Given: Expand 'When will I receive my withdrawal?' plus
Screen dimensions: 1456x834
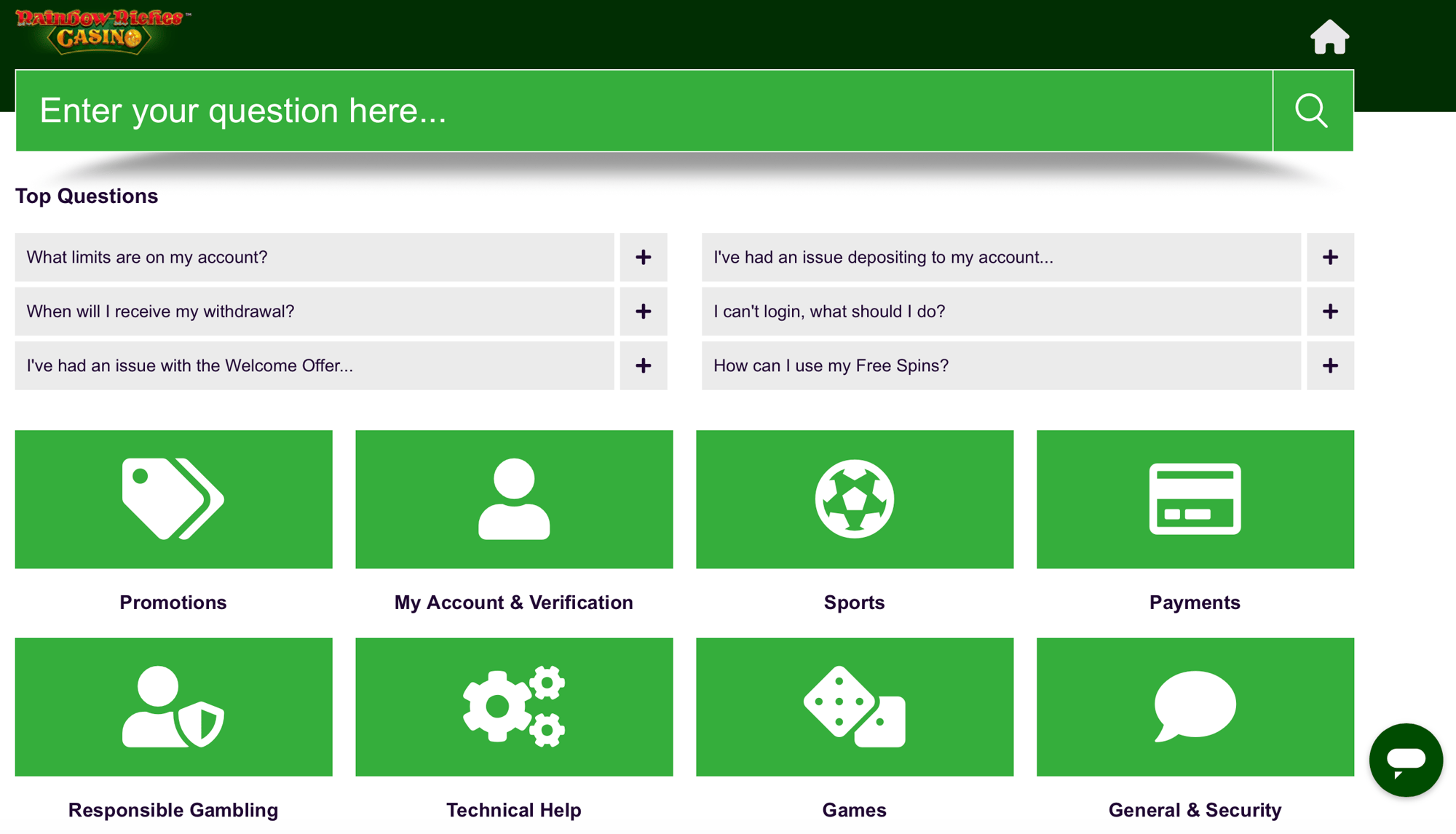Looking at the screenshot, I should [x=644, y=311].
